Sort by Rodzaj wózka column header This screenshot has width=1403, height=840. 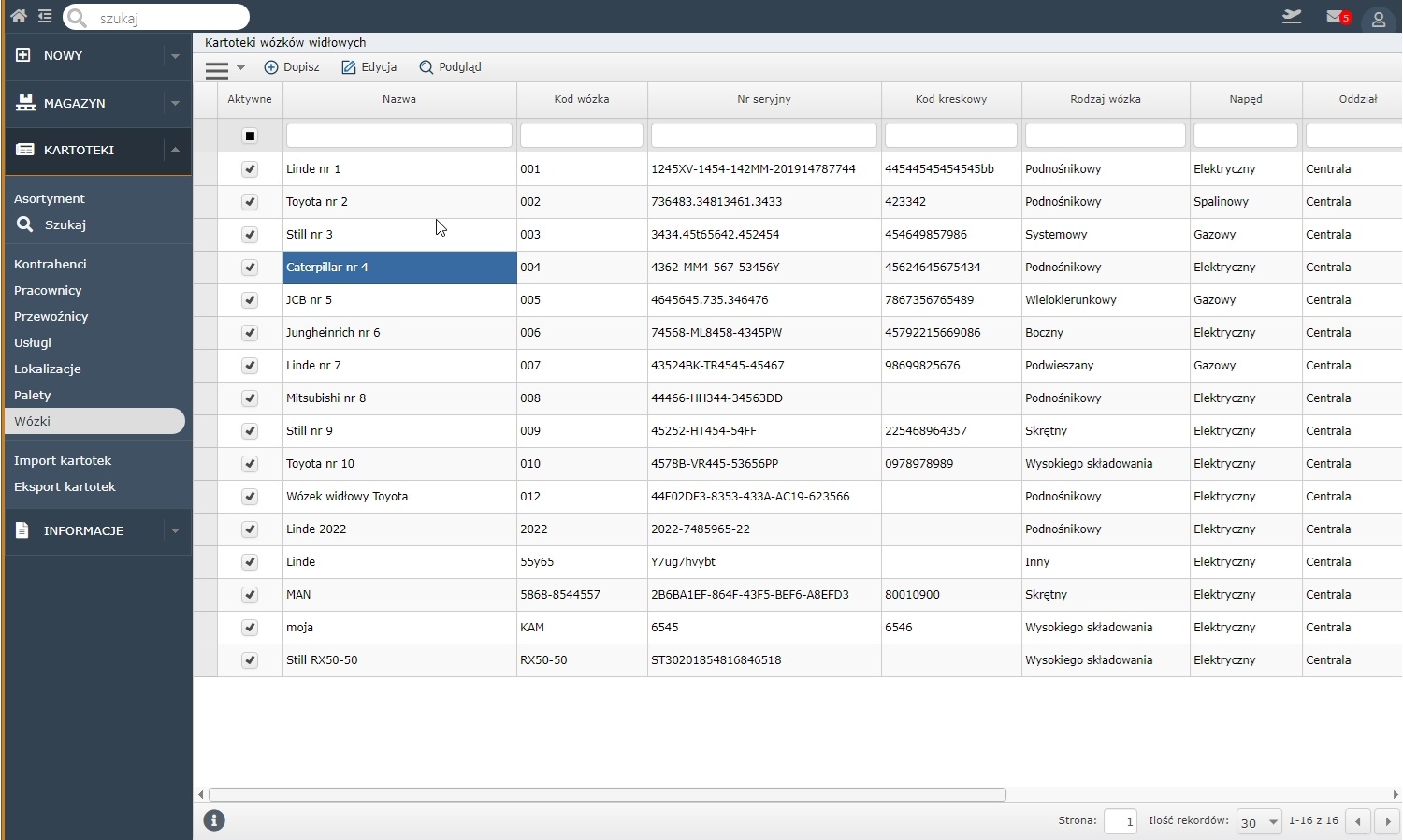click(1106, 99)
